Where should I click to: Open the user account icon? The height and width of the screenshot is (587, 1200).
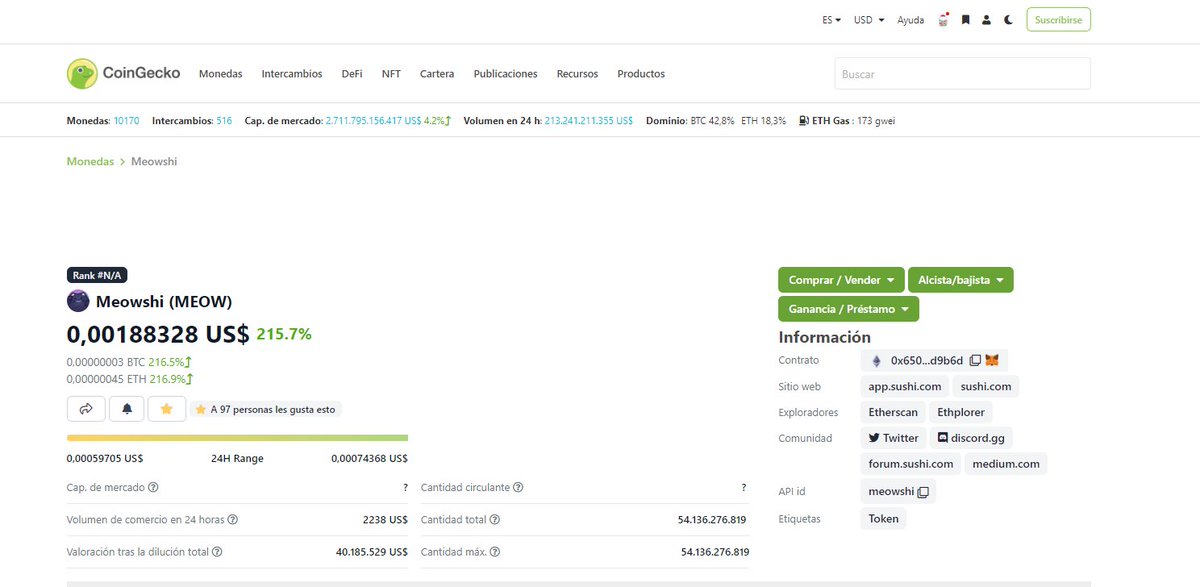pyautogui.click(x=987, y=19)
